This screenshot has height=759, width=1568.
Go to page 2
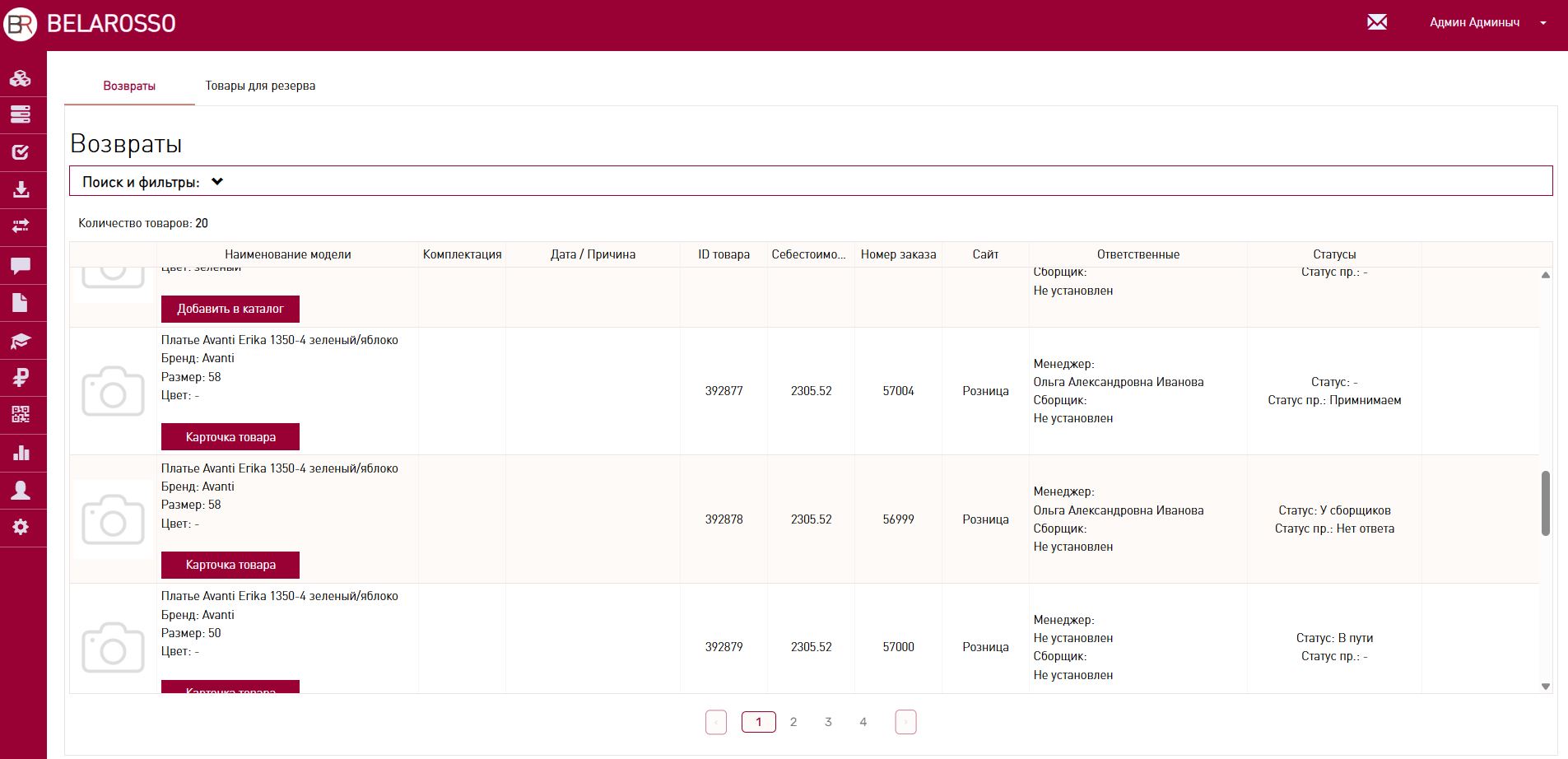coord(793,722)
